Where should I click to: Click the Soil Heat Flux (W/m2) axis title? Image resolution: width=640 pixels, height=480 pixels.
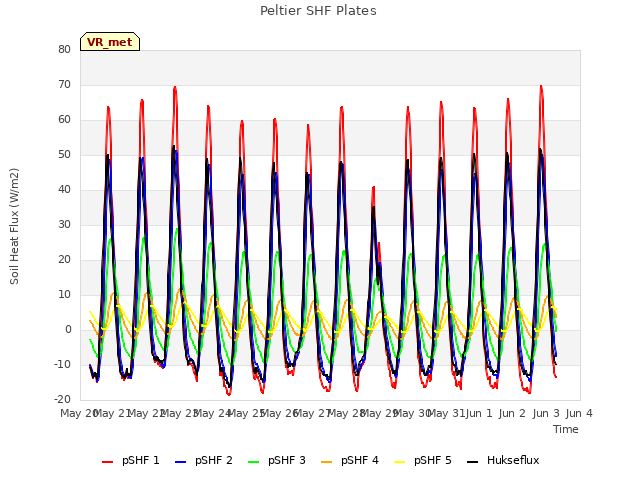(14, 226)
